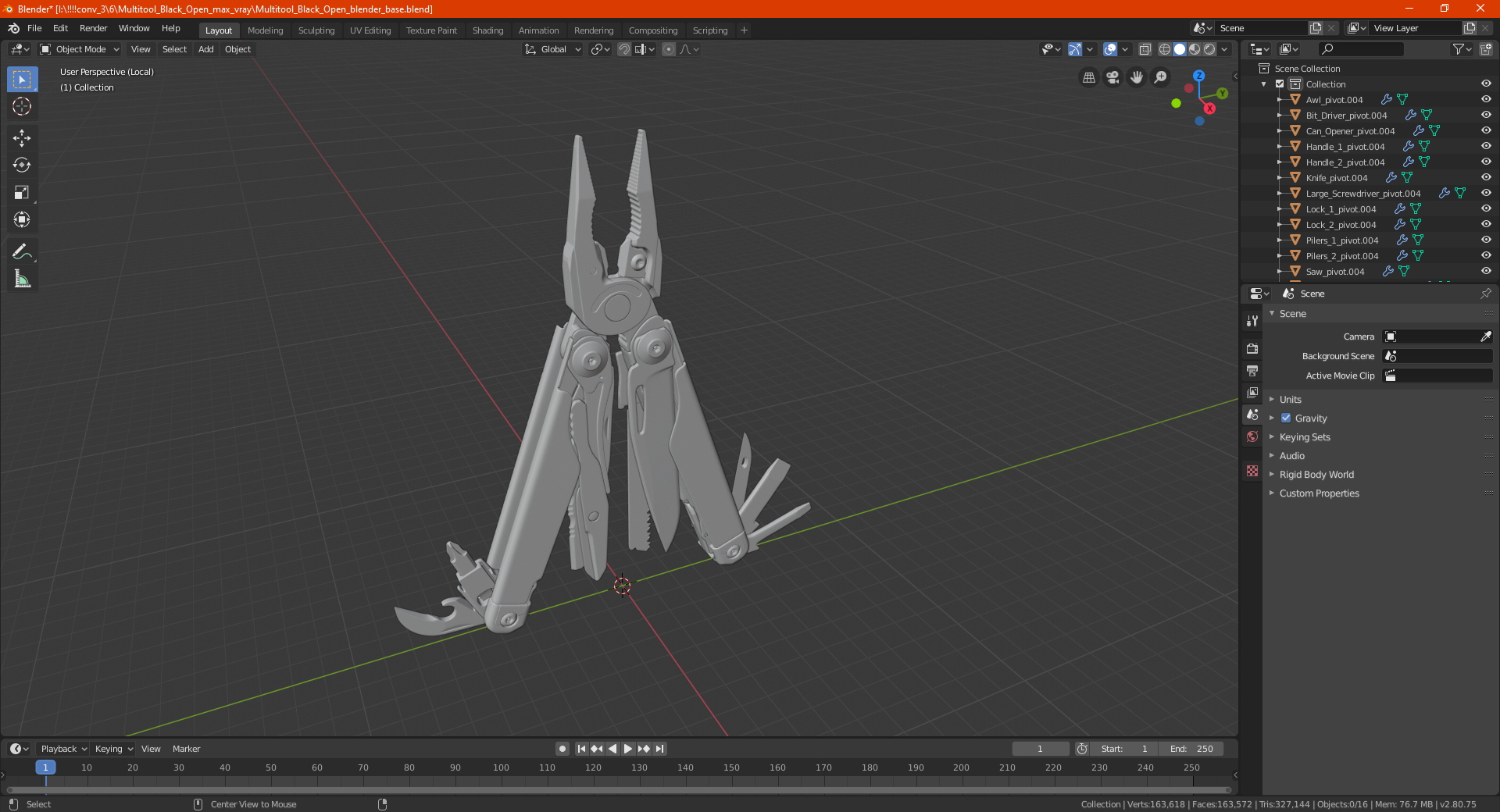Screen dimensions: 1500x812
Task: Click the viewport zoom magnifier icon
Action: coord(1161,77)
